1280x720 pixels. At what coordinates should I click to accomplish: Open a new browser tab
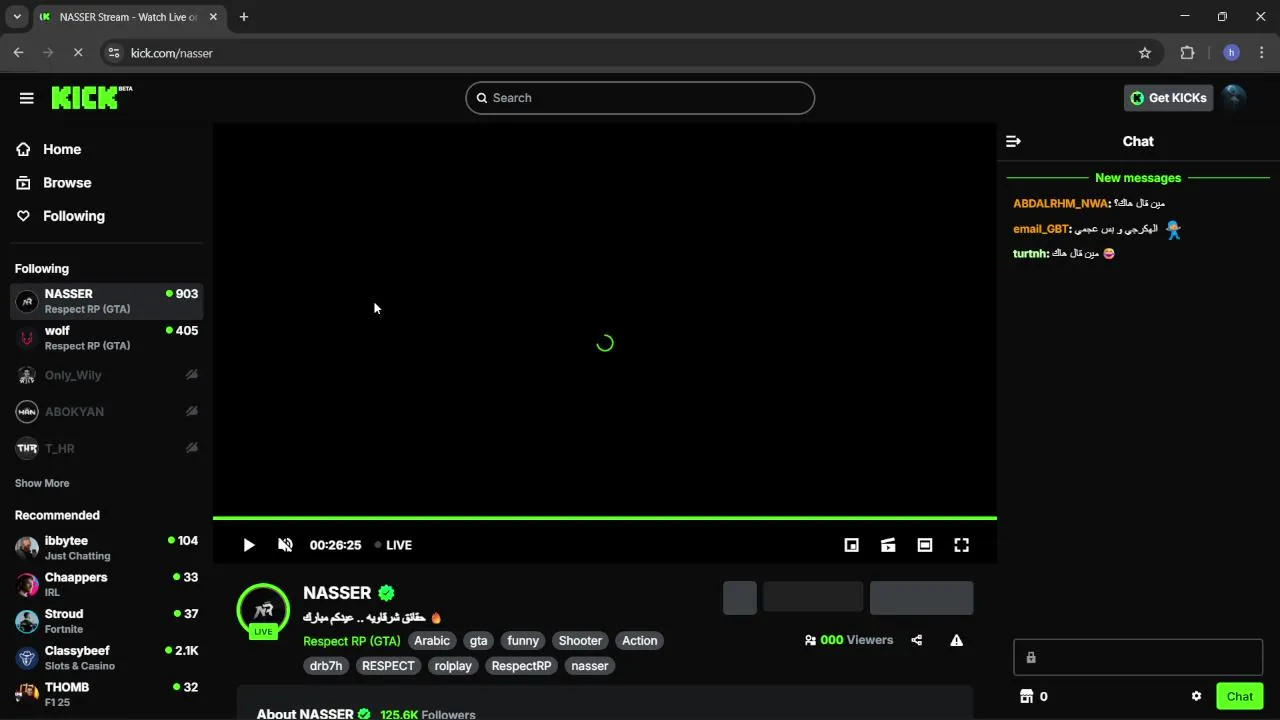pyautogui.click(x=244, y=17)
